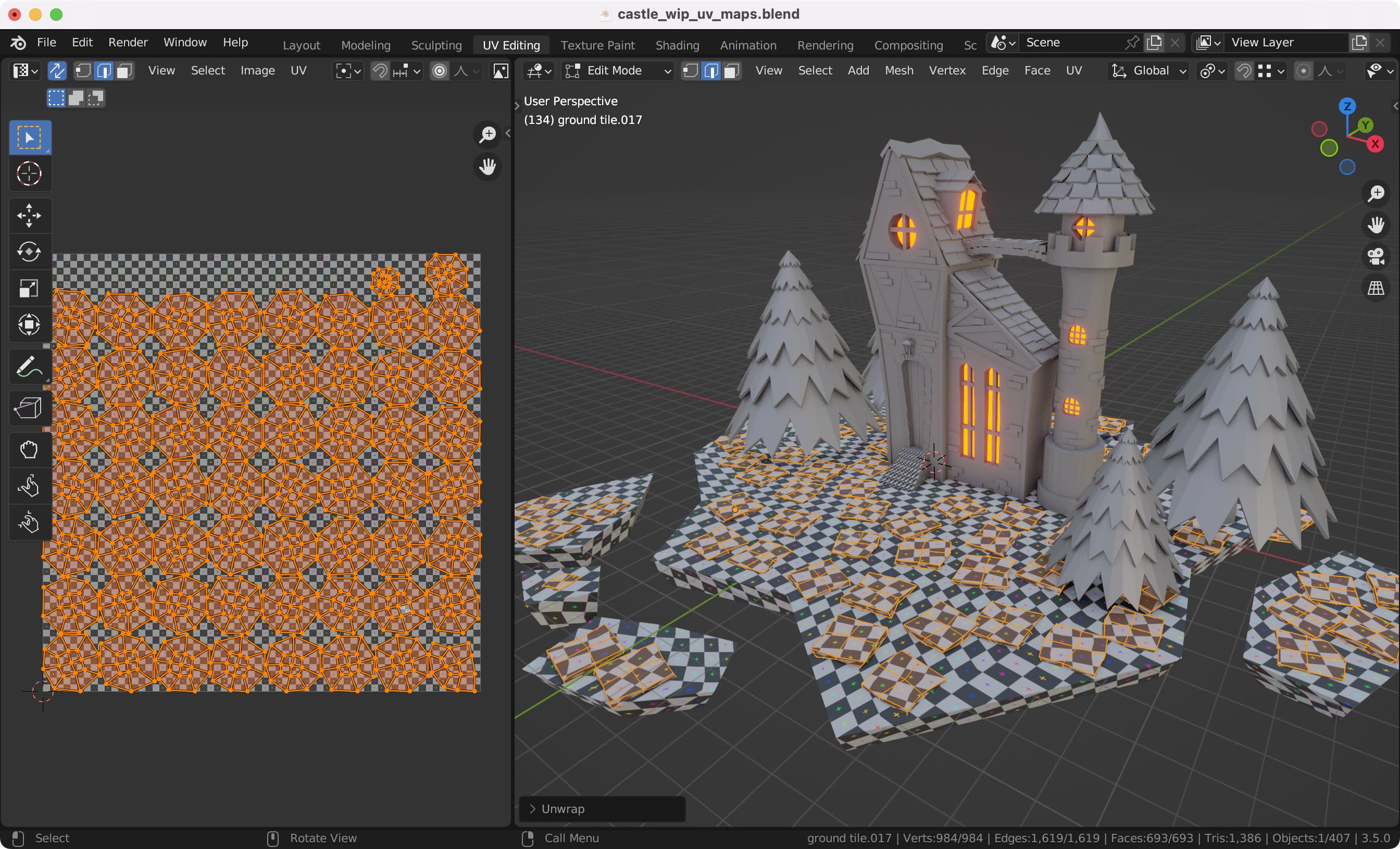Switch to the Texture Paint workspace tab
This screenshot has width=1400, height=849.
click(x=598, y=44)
